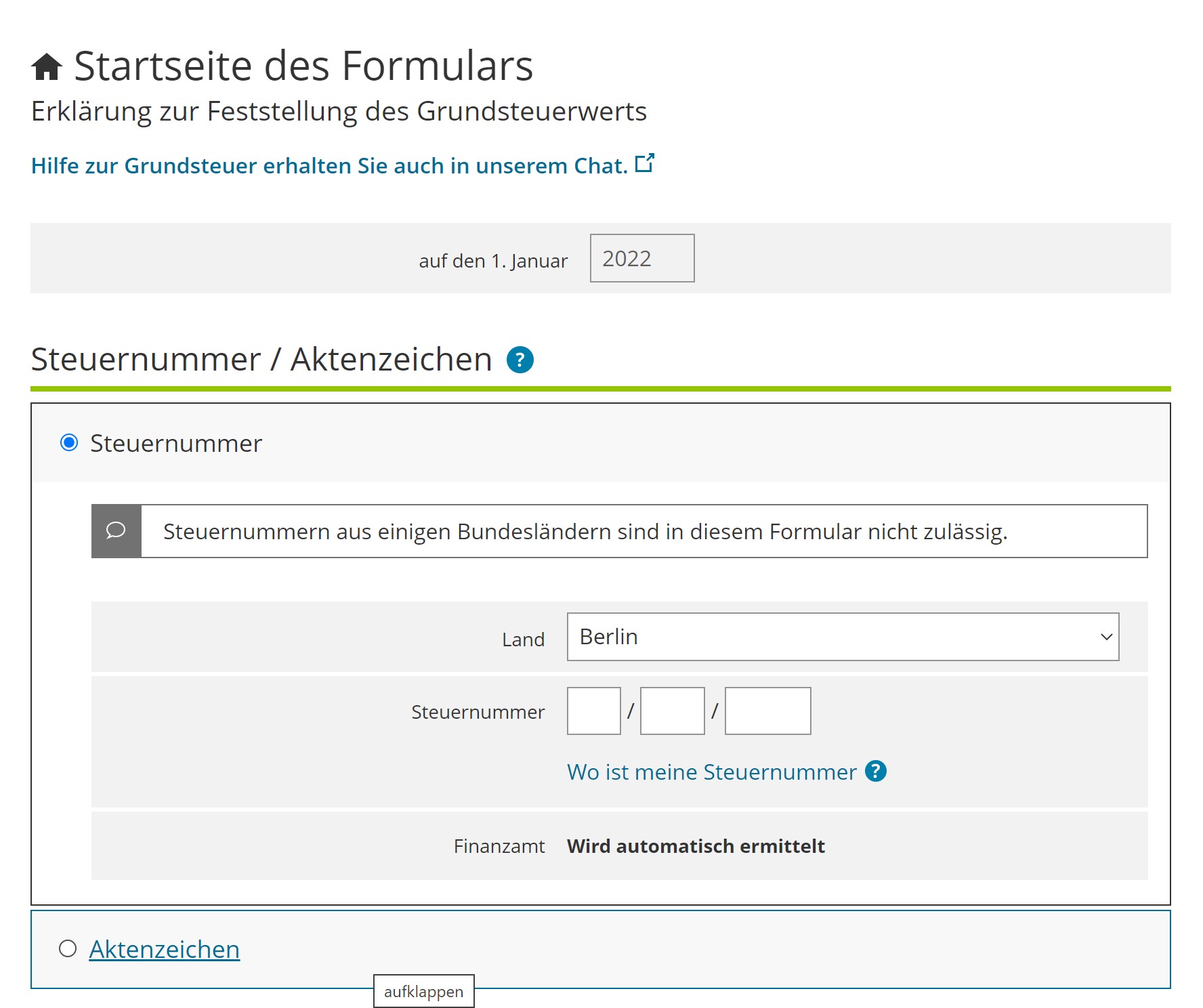This screenshot has height=1008, width=1203.
Task: Open help icon beside Wo ist meine Steuernummer
Action: click(875, 771)
